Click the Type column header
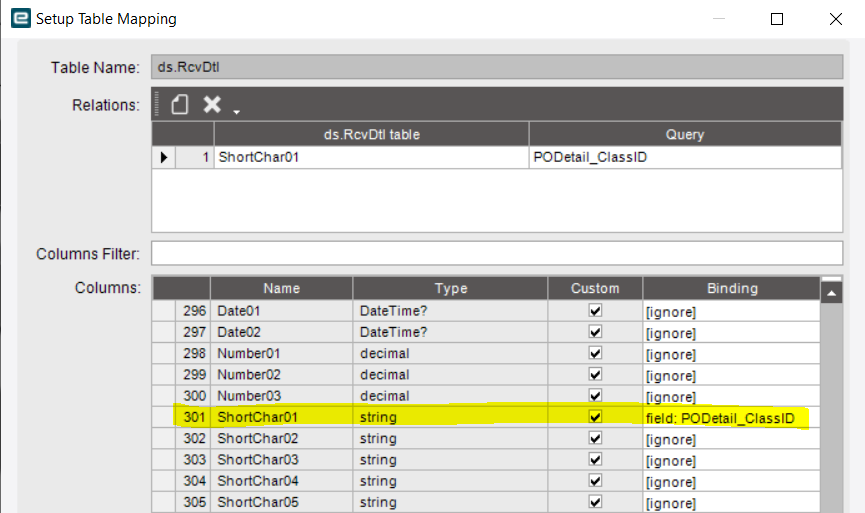865x513 pixels. pos(450,288)
